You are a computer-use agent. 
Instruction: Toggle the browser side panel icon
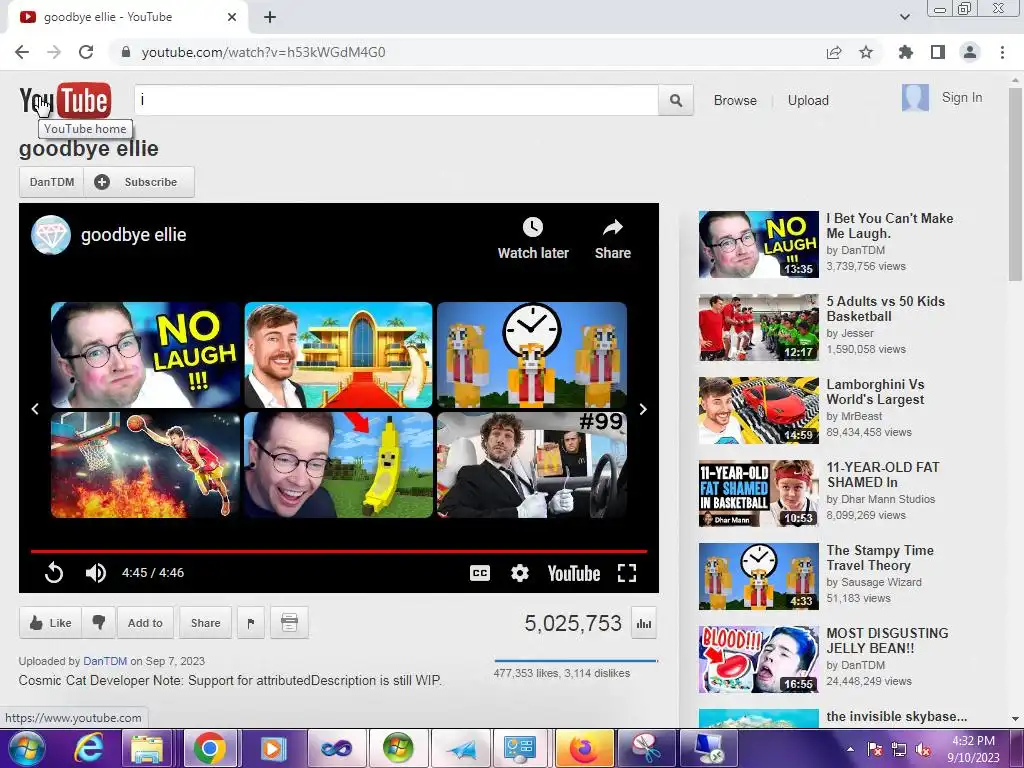point(938,52)
